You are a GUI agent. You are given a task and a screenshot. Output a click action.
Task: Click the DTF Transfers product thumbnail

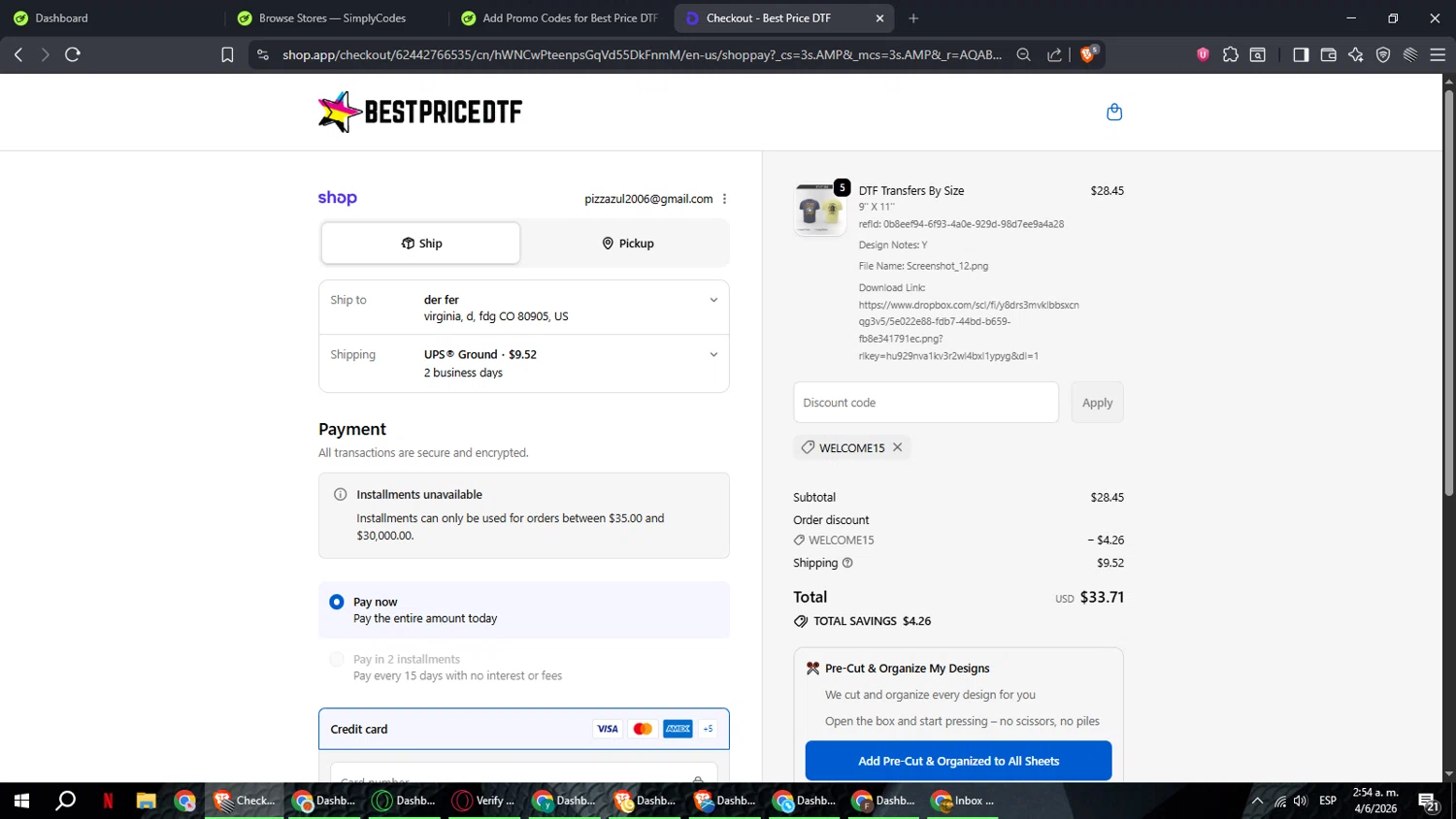click(820, 210)
